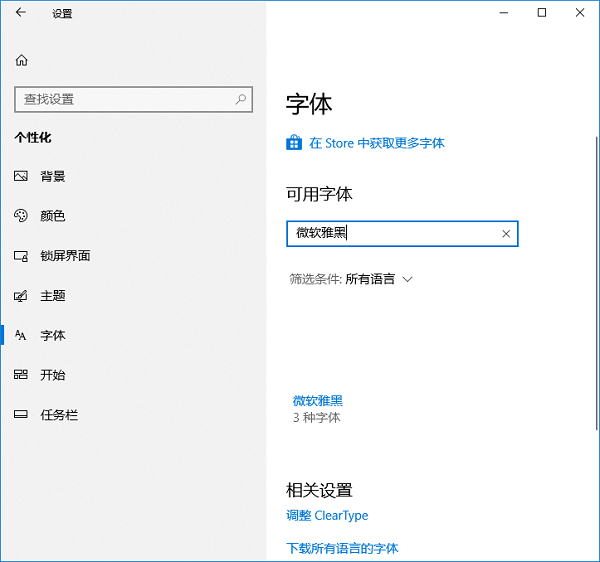Click the 设置 window title
600x562 pixels.
pyautogui.click(x=62, y=14)
